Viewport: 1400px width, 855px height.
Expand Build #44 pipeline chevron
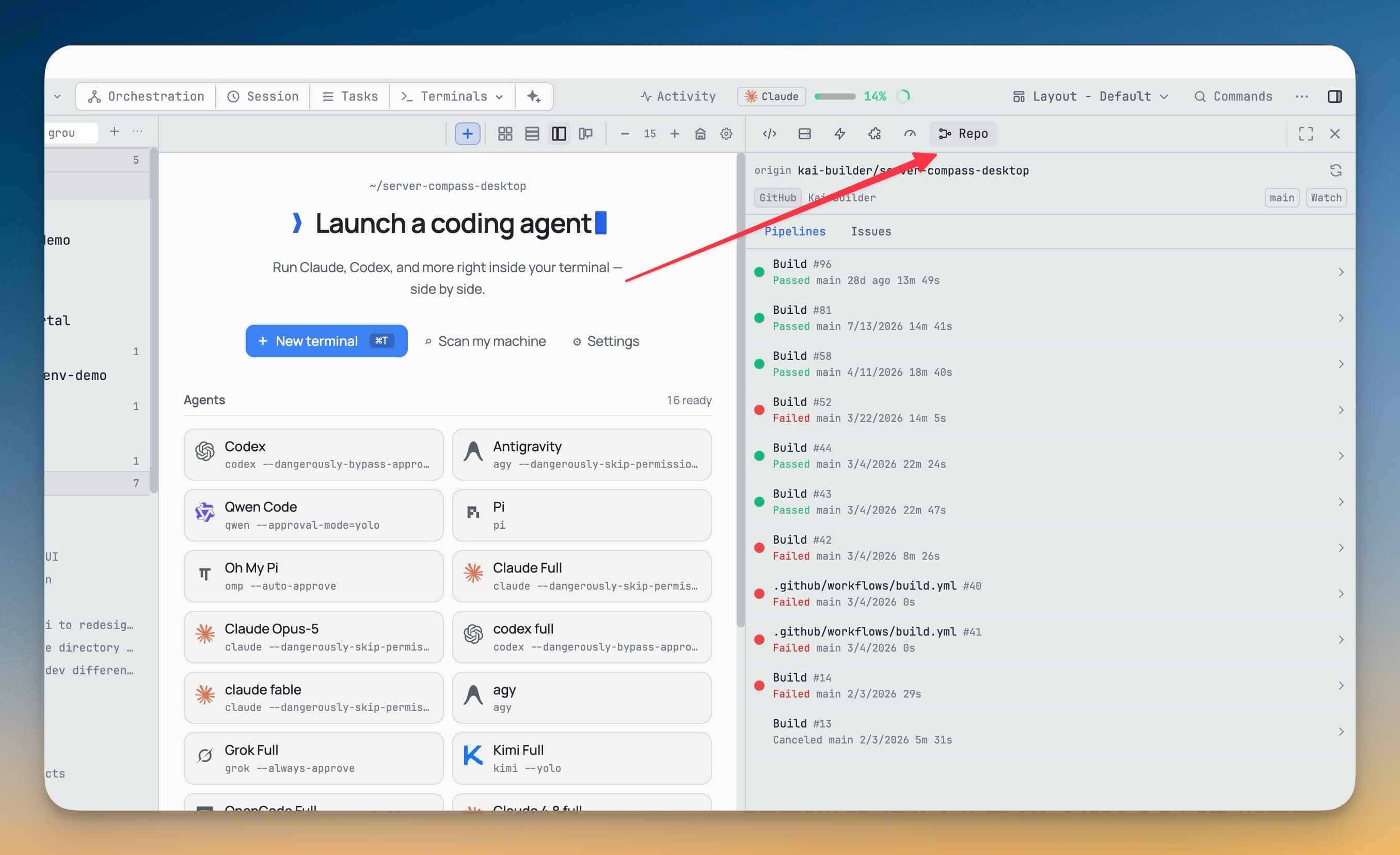pos(1341,456)
